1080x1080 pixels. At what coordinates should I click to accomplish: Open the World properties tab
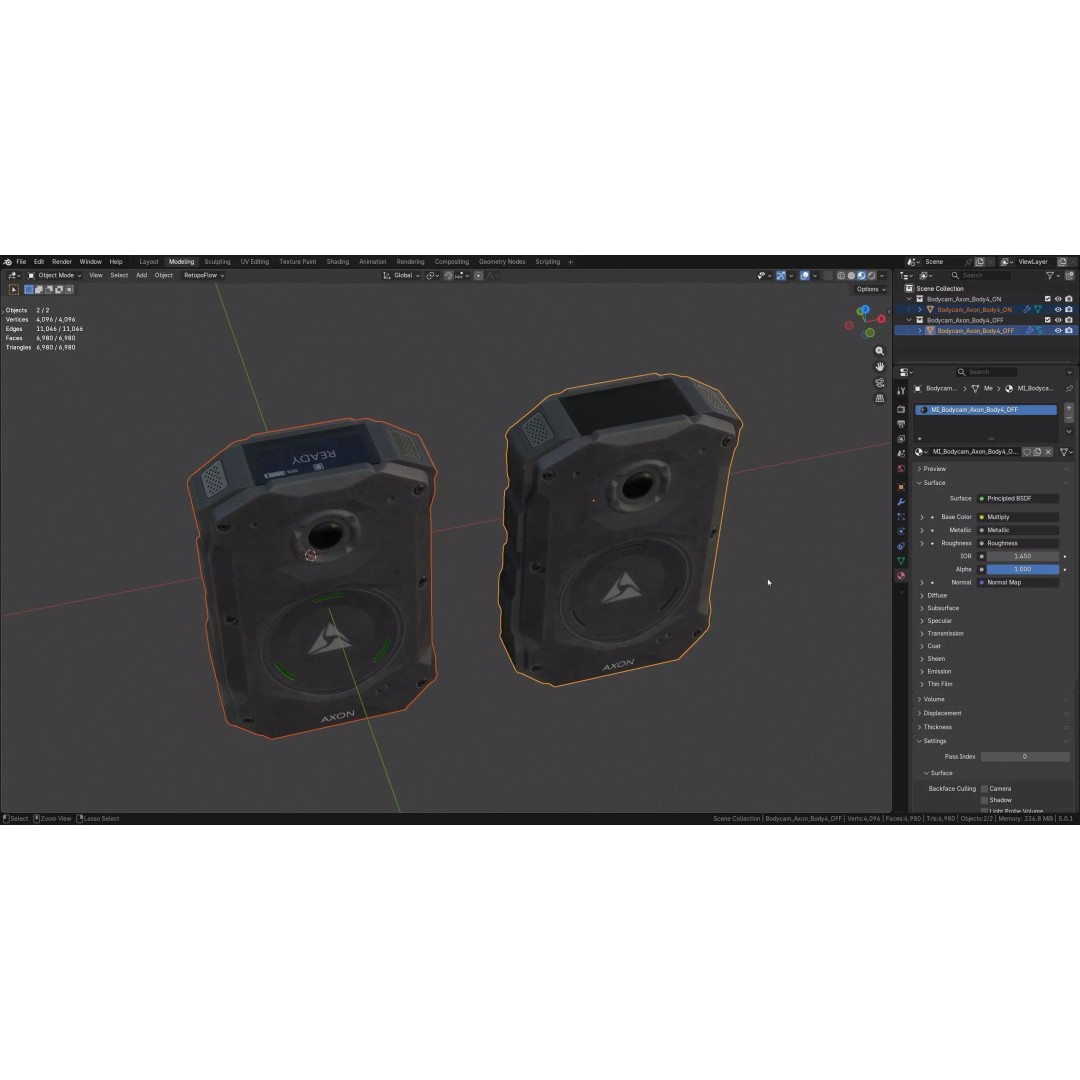pos(901,468)
